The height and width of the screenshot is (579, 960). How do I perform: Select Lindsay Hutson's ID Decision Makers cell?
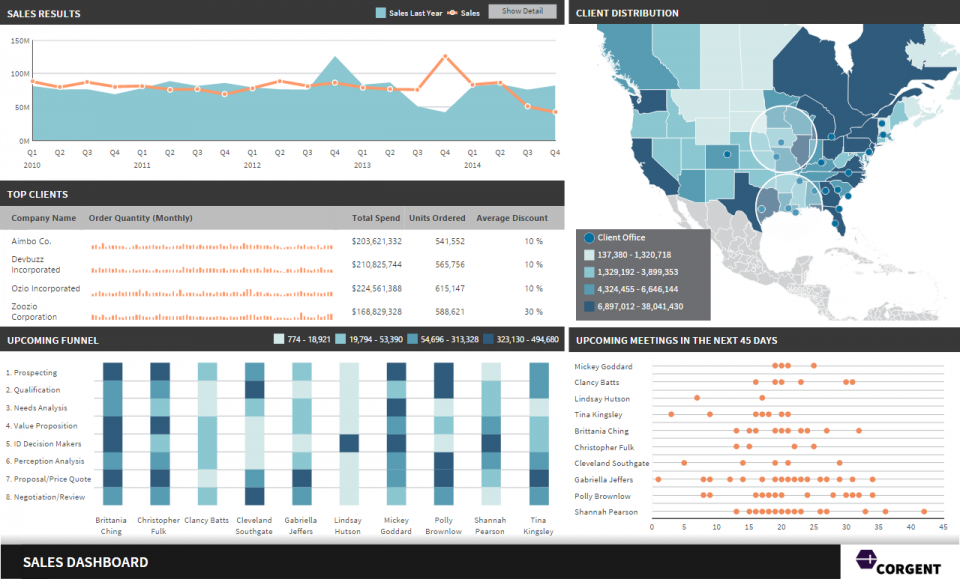coord(349,443)
